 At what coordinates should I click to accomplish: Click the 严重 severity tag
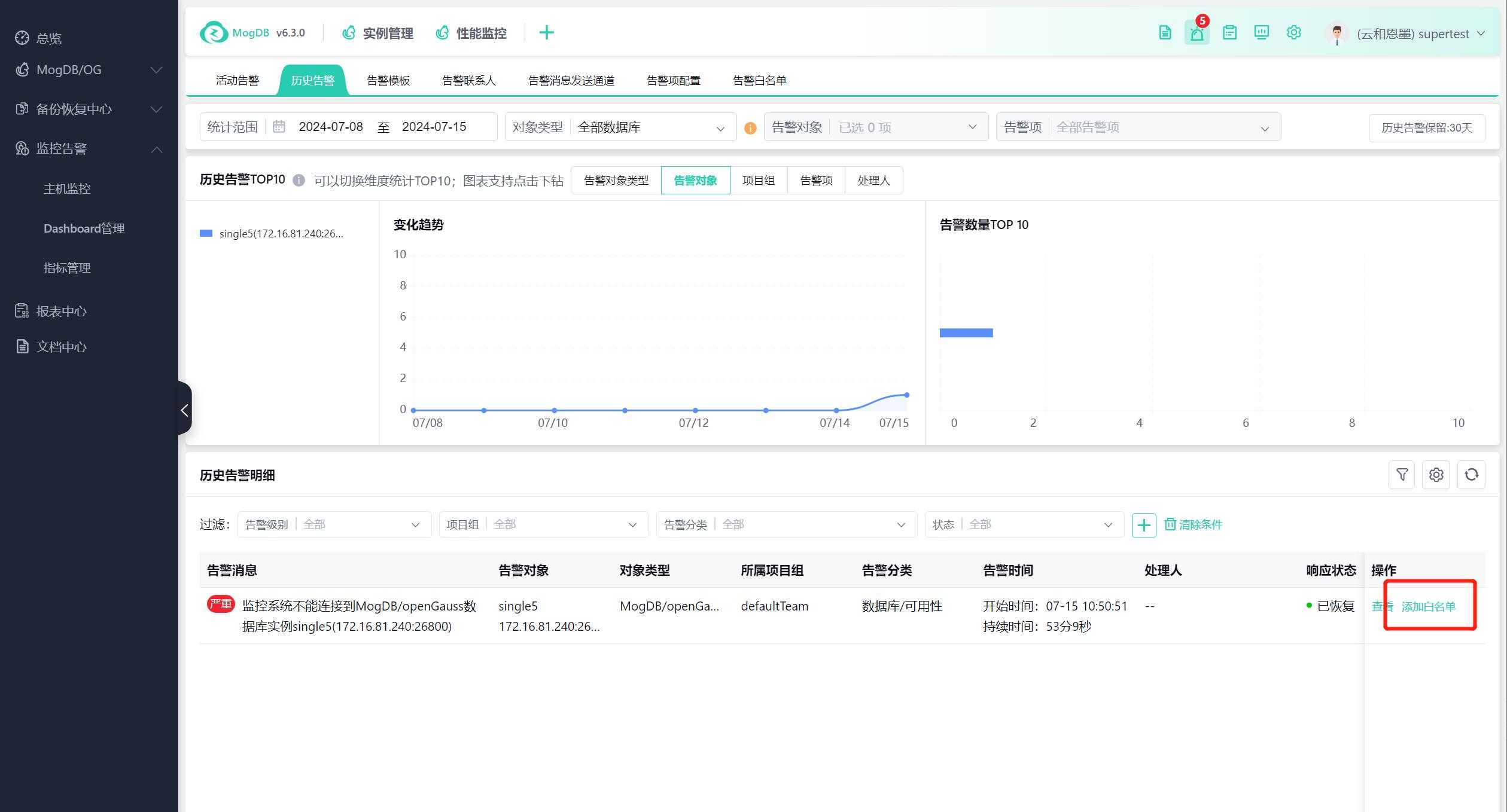tap(221, 604)
